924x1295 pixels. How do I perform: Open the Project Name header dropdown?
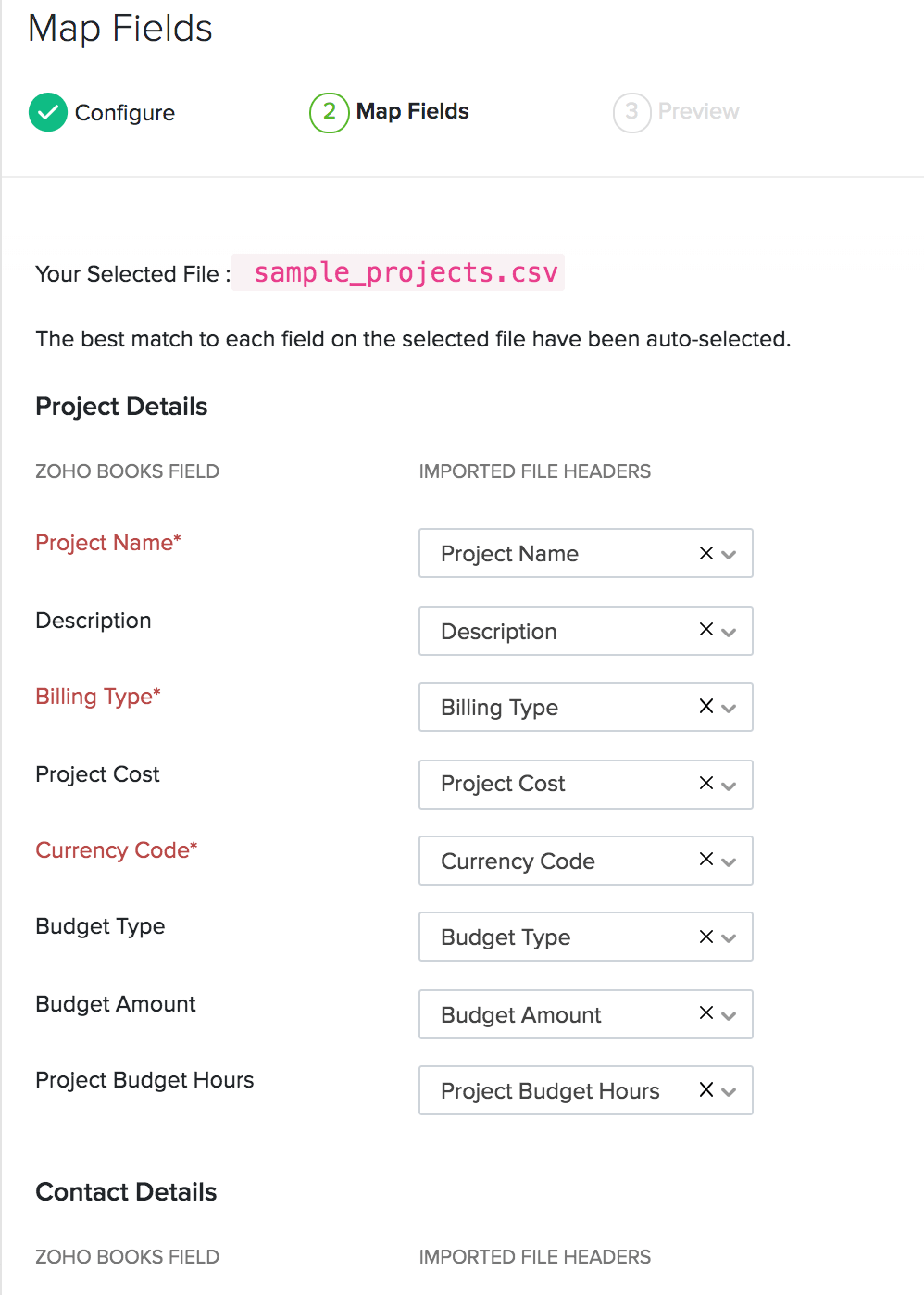(729, 553)
